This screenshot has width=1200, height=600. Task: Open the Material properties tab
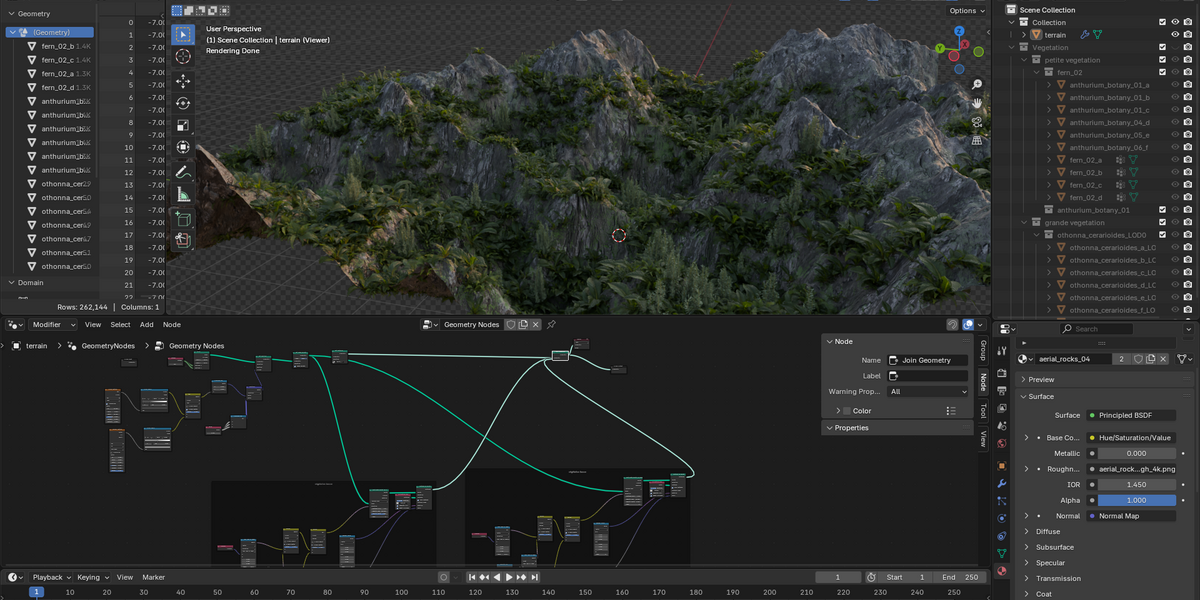[x=1001, y=571]
